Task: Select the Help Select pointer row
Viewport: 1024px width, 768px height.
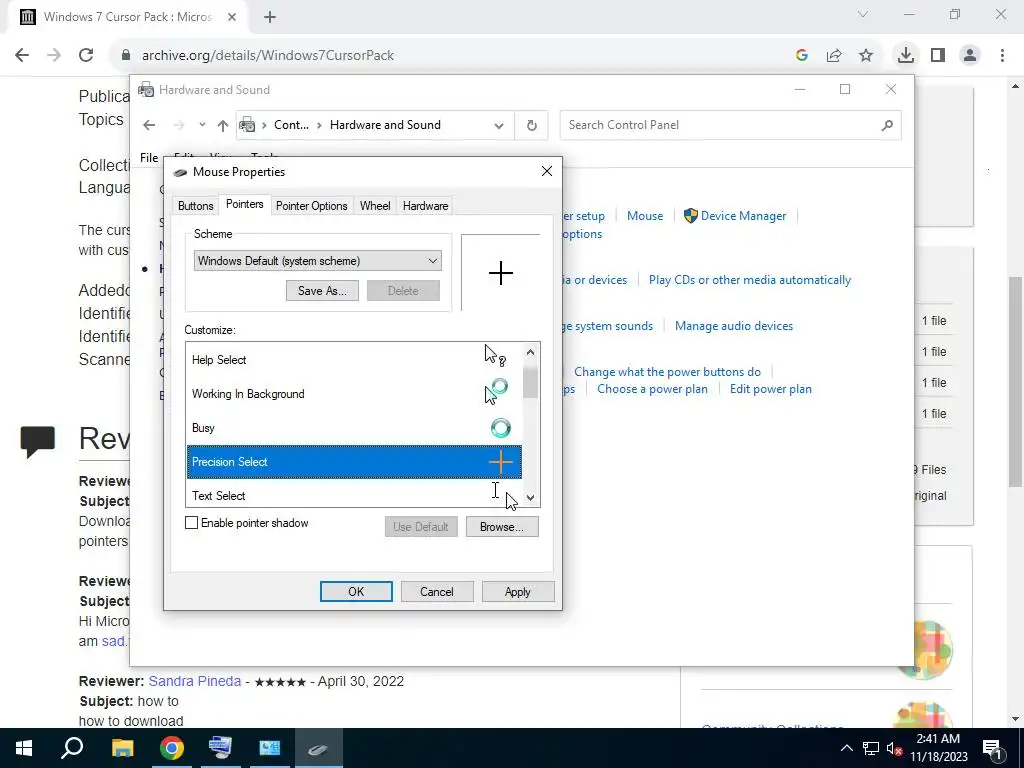Action: click(354, 360)
